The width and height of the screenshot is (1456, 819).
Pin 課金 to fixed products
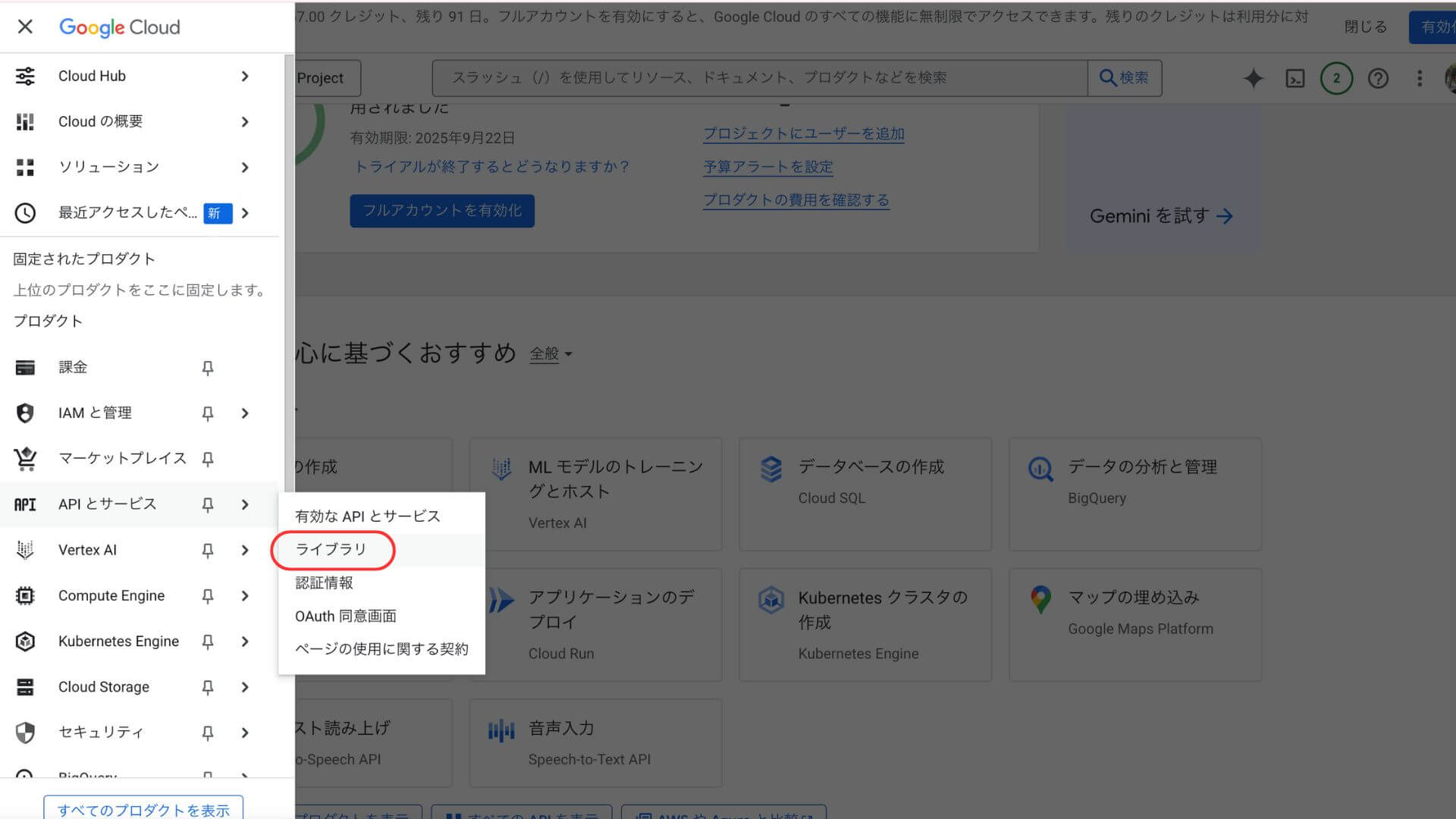pyautogui.click(x=208, y=368)
